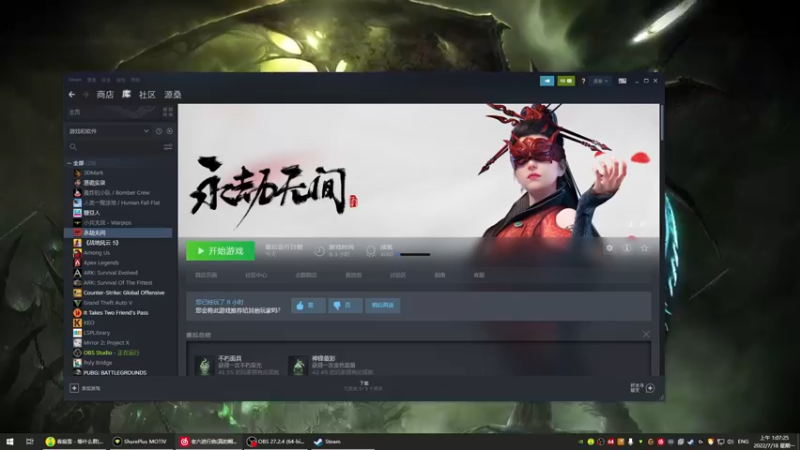Switch to OBS 27.2.4 taskbar window
This screenshot has height=450, width=800.
point(274,441)
